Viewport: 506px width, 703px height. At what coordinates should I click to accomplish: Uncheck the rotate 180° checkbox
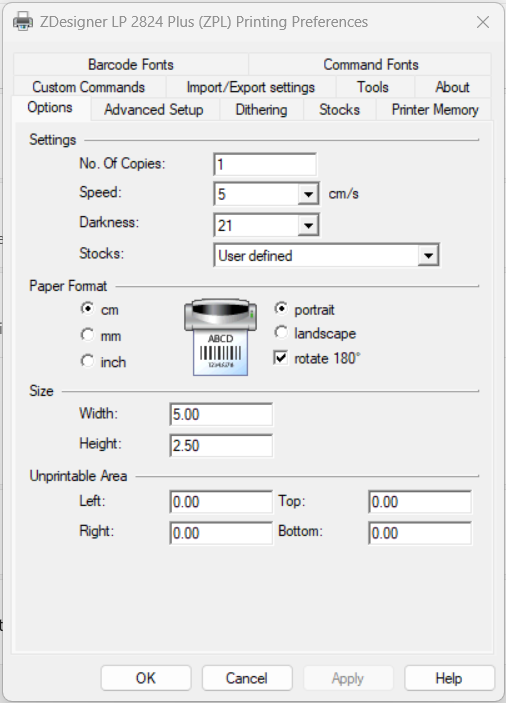coord(281,358)
